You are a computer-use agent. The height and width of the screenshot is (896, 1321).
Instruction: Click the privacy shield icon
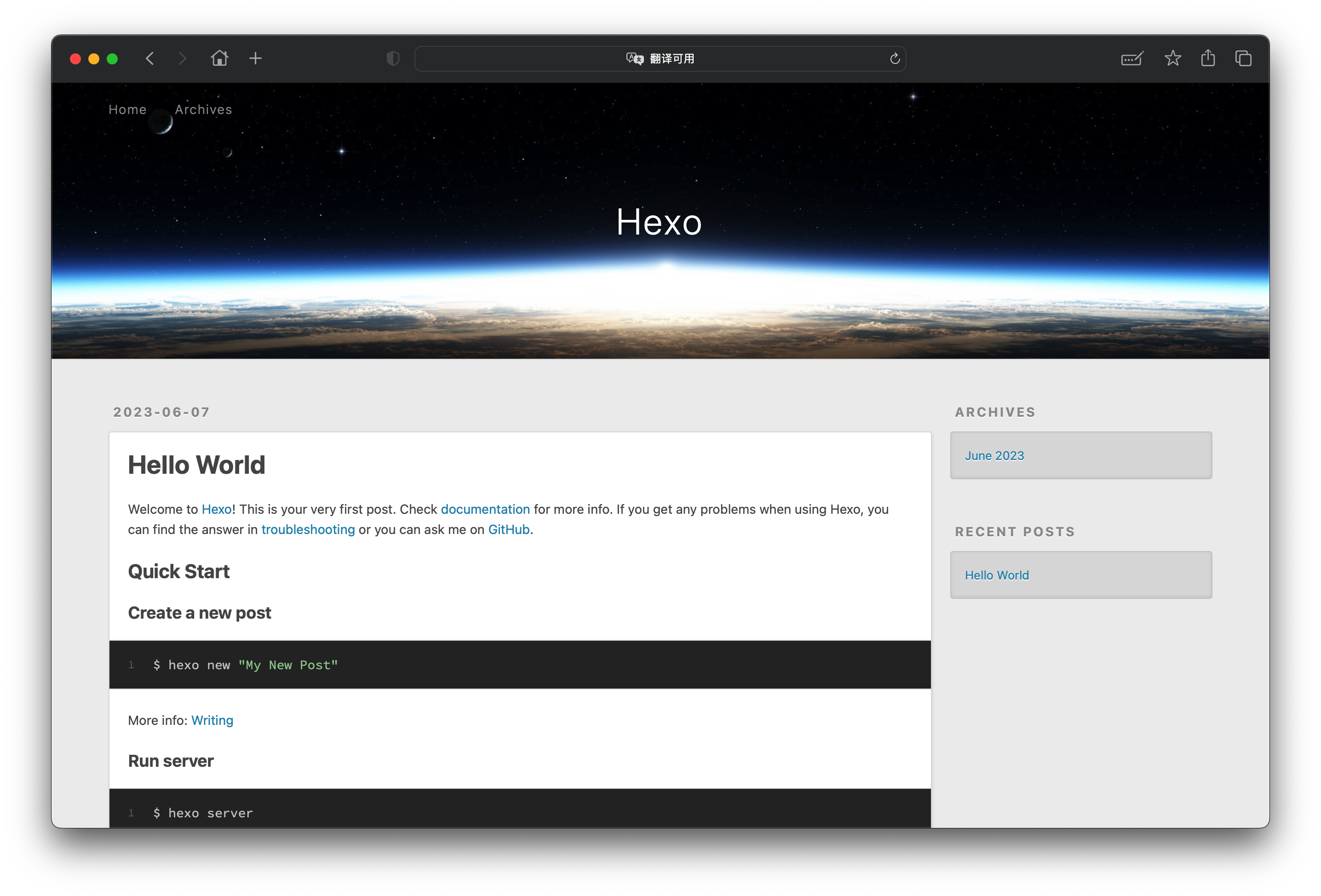coord(393,58)
